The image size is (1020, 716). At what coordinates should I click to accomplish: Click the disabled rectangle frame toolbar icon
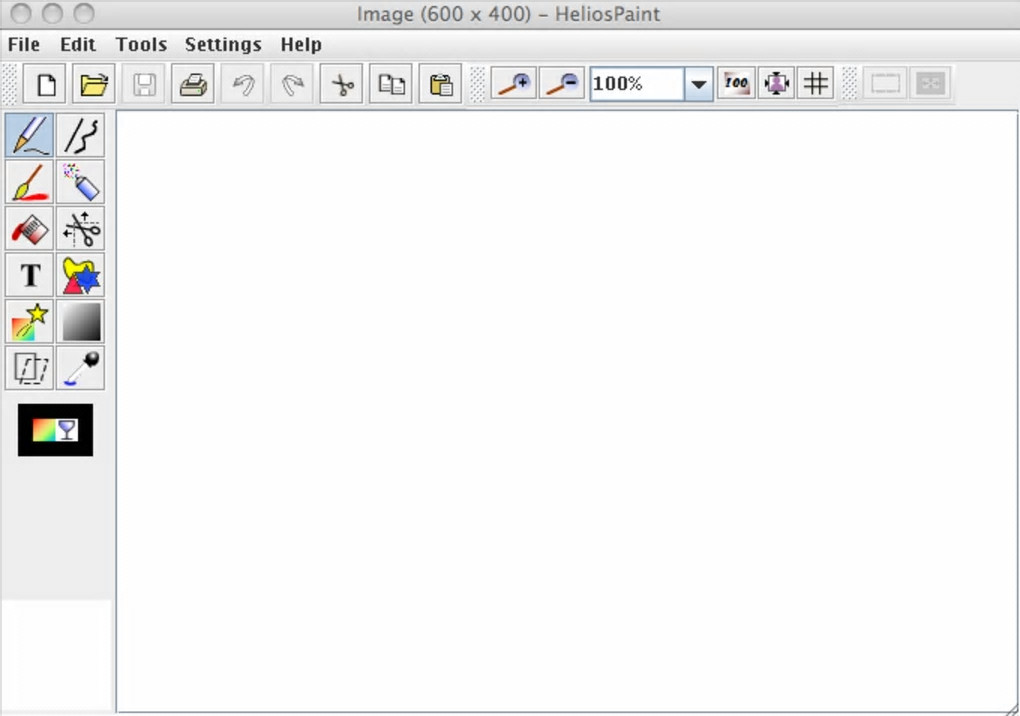(885, 83)
